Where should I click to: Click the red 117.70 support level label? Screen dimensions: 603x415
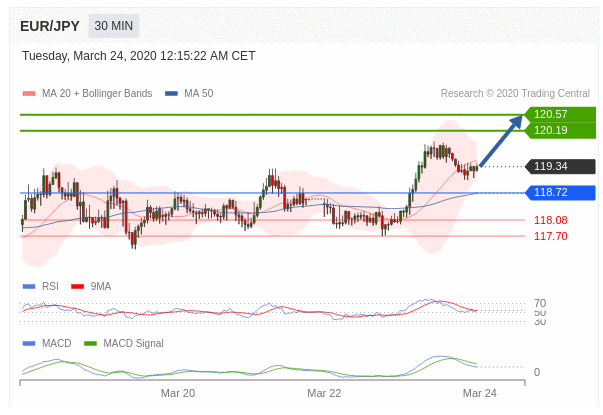[x=550, y=236]
